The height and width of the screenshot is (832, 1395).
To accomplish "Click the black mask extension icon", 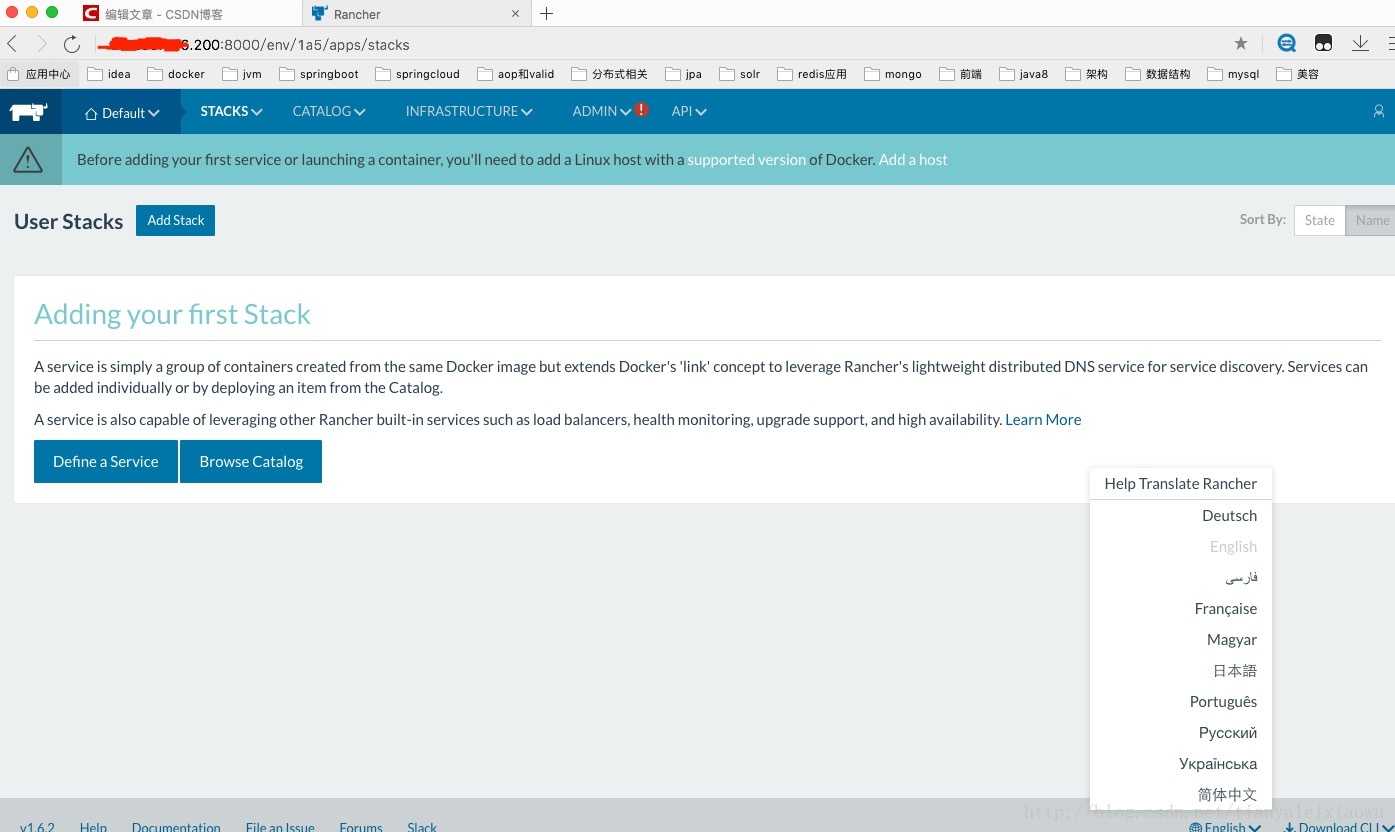I will 1323,43.
